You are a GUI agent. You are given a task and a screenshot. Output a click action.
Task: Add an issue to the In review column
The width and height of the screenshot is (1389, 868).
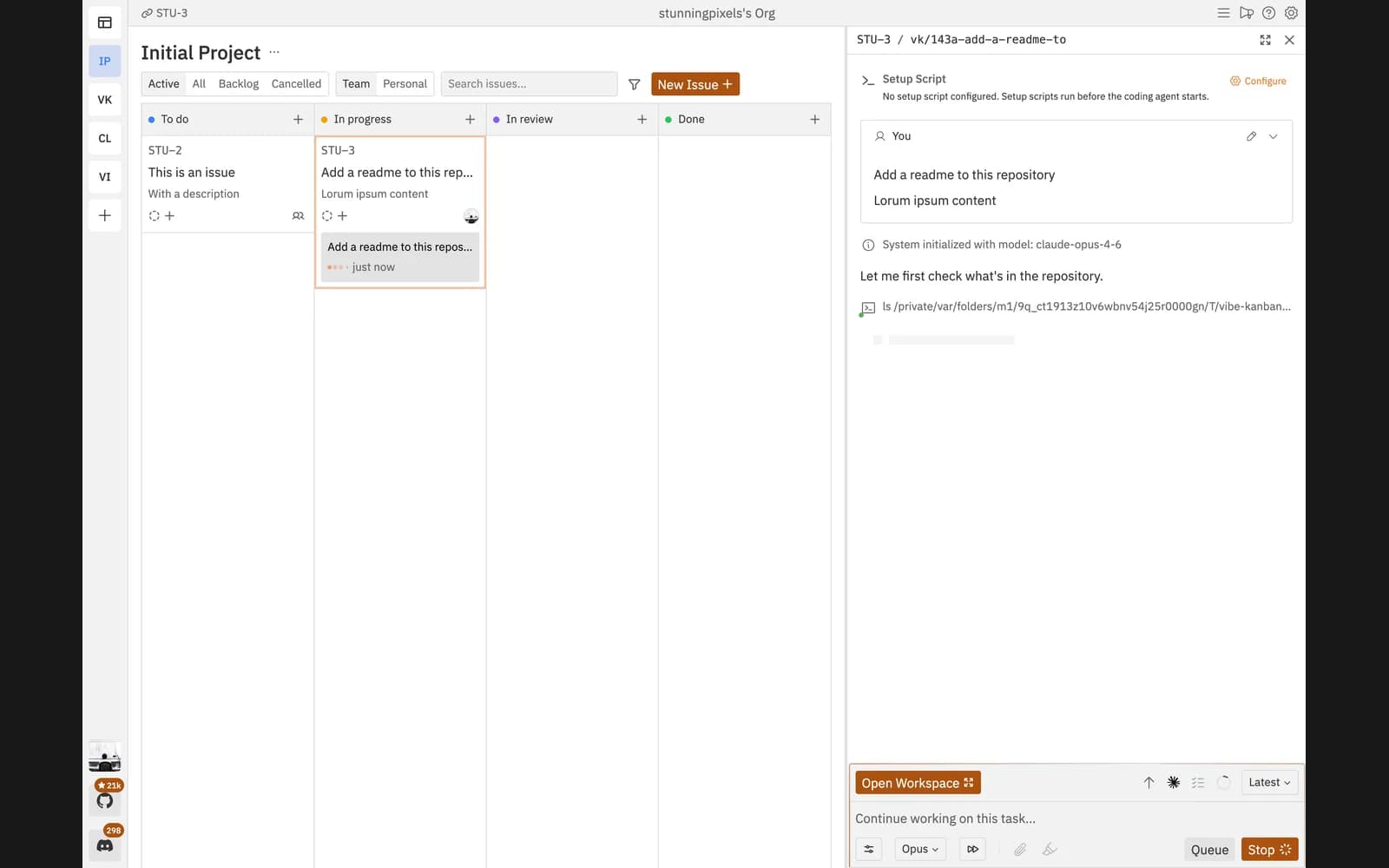(x=642, y=119)
